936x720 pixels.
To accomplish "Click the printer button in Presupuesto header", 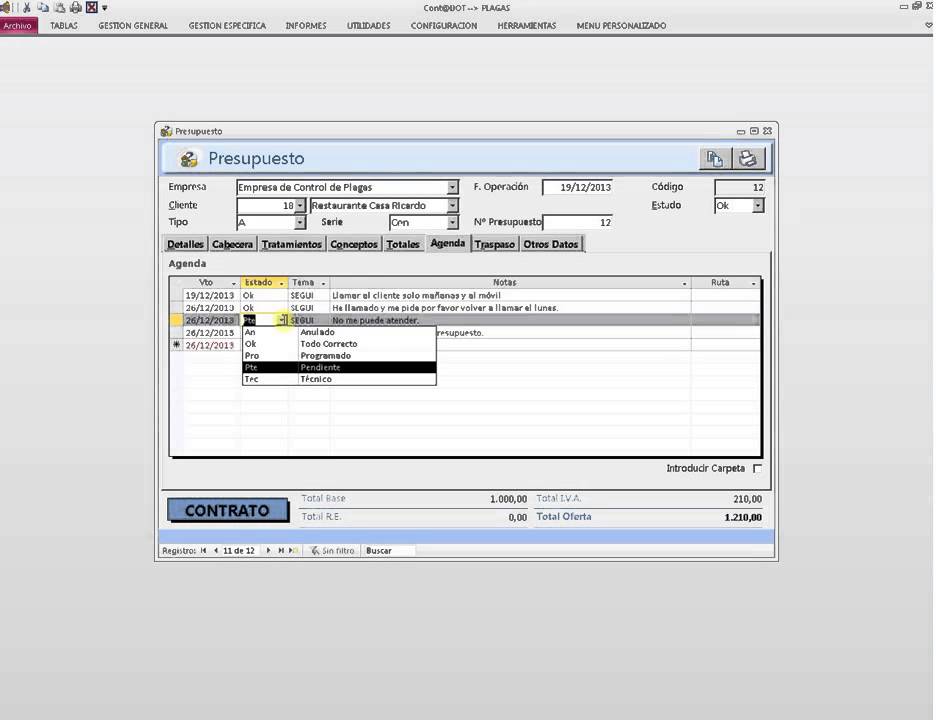I will (x=748, y=159).
